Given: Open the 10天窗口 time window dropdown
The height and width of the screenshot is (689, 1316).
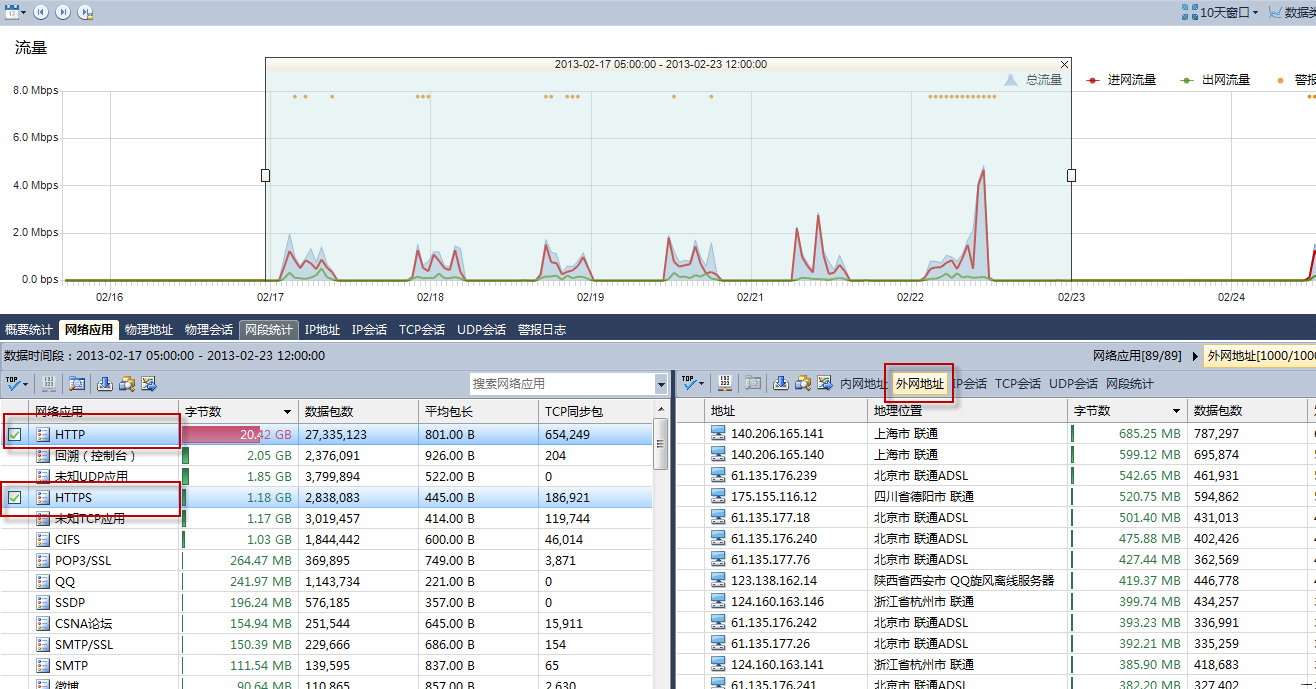Looking at the screenshot, I should point(1219,12).
